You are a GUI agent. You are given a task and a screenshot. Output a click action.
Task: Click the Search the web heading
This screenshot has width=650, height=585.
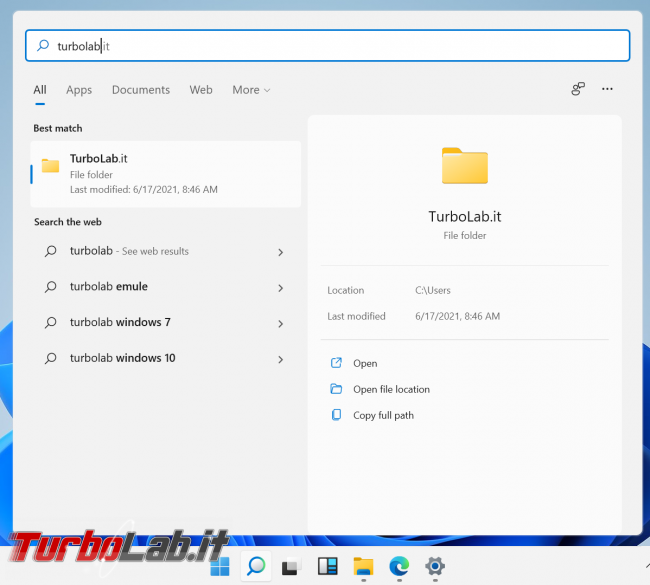point(68,222)
